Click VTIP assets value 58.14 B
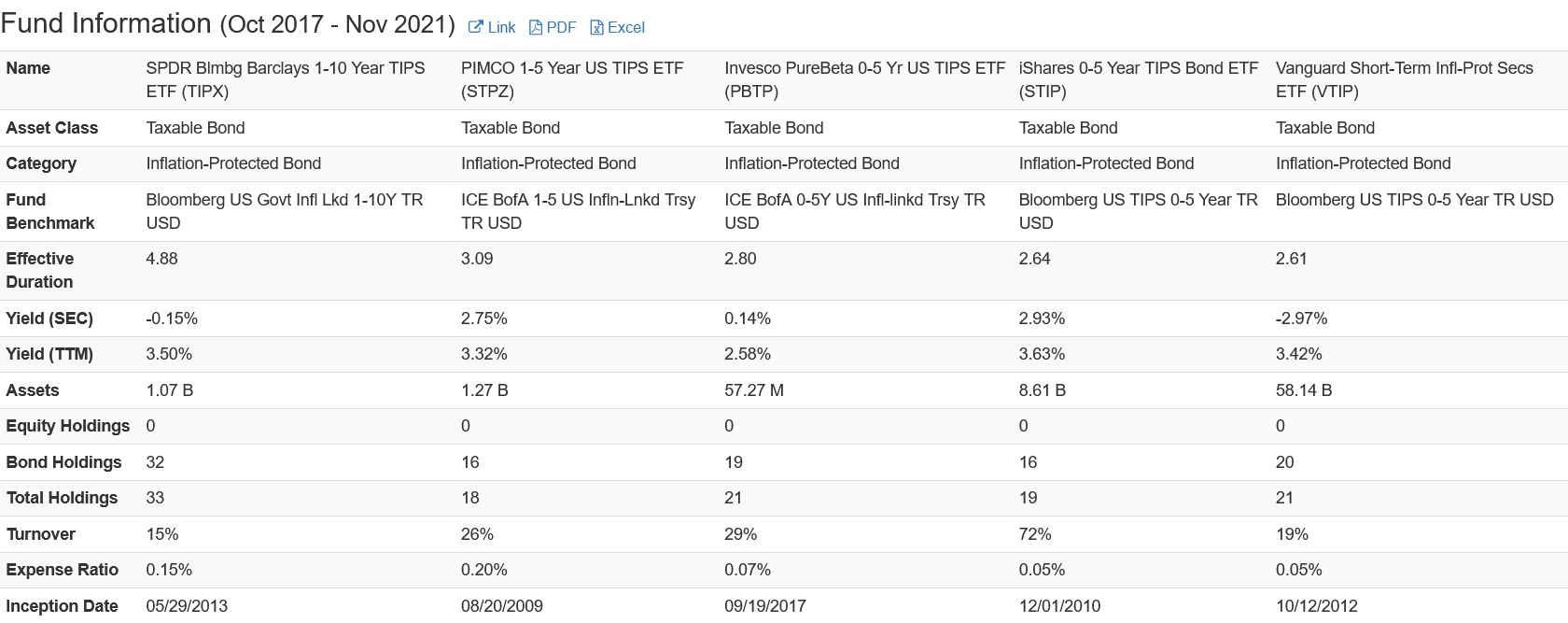1568x623 pixels. [1304, 390]
